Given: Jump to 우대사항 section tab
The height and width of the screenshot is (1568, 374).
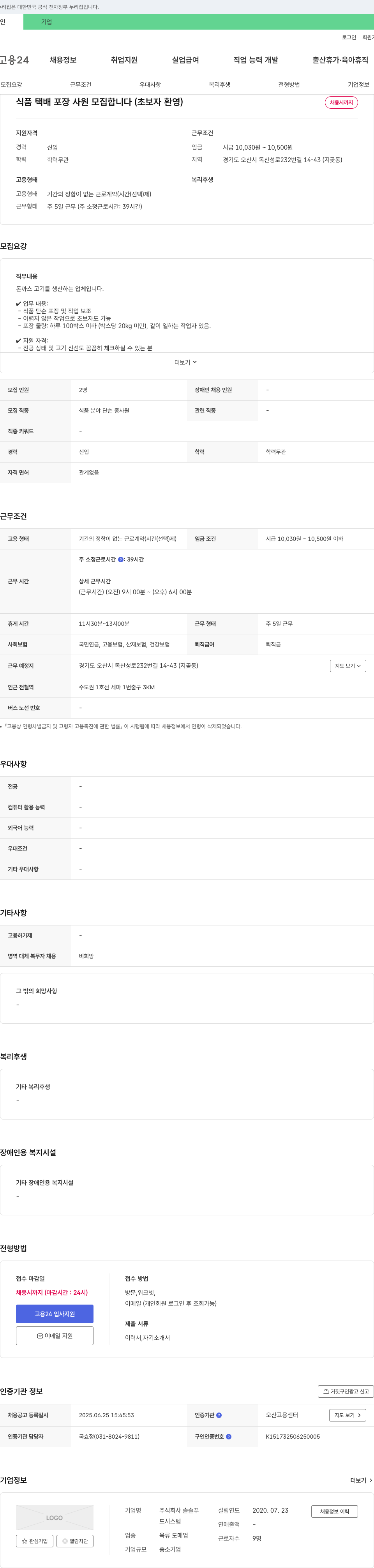Looking at the screenshot, I should (x=150, y=85).
